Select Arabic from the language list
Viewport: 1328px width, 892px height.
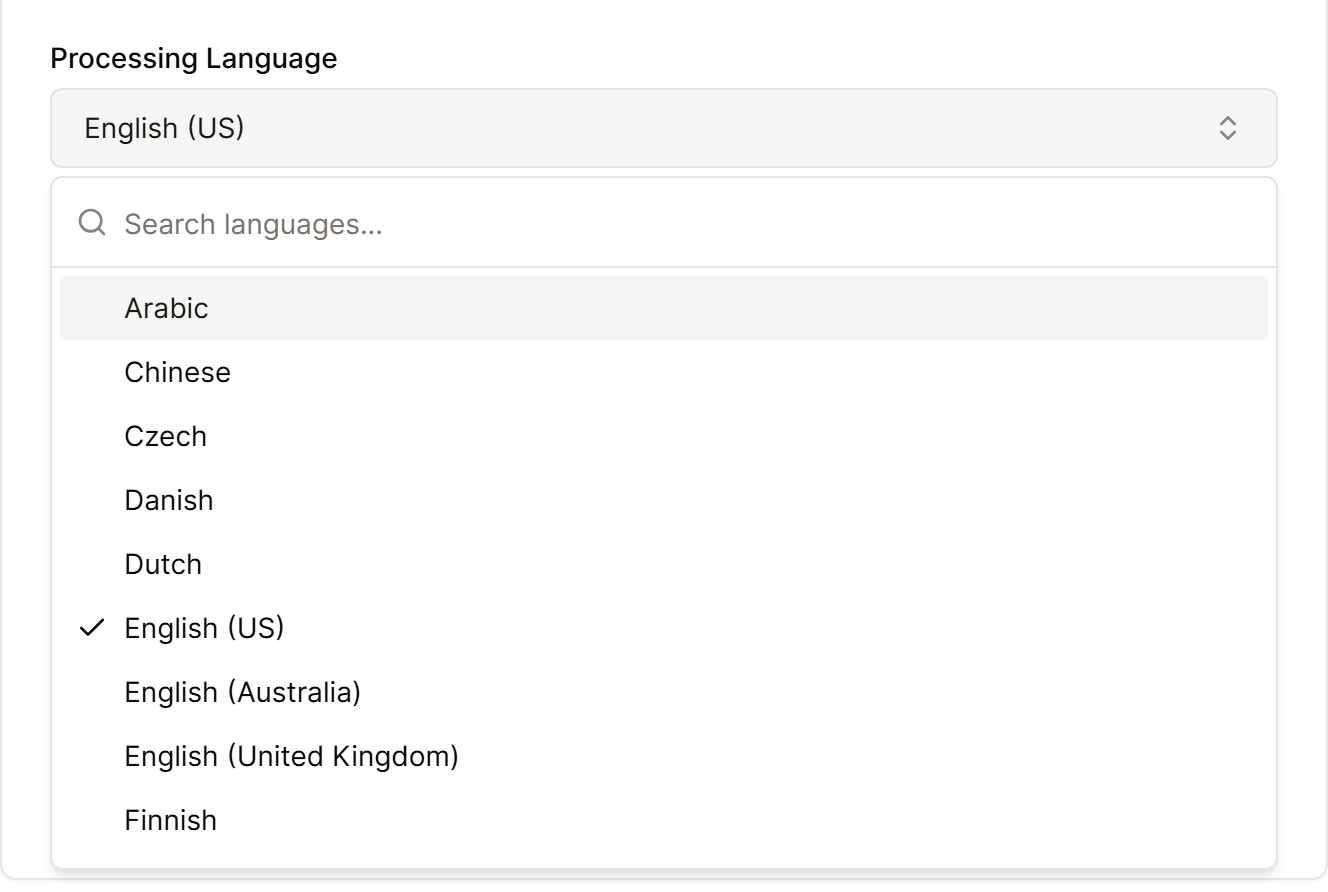tap(664, 308)
